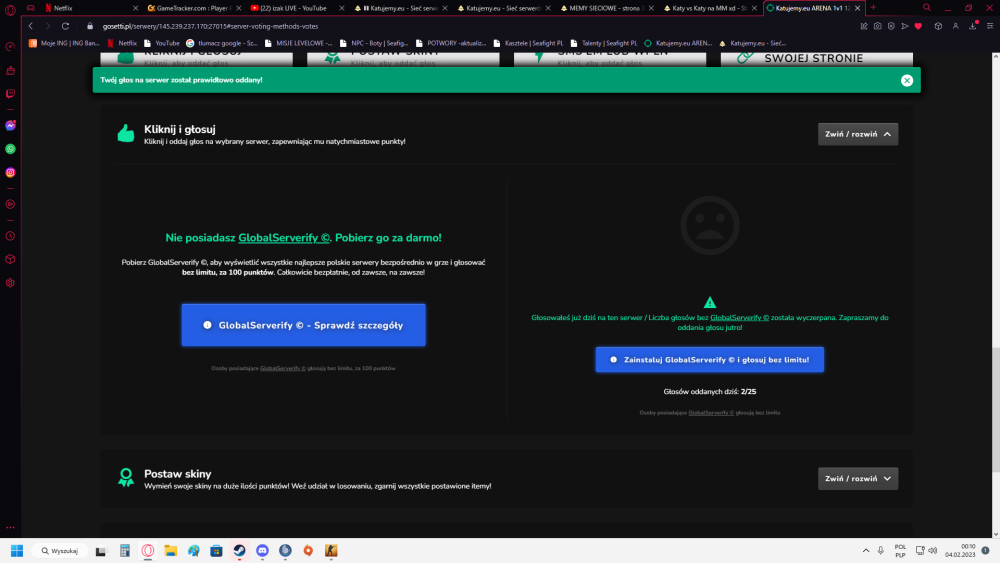Show hidden system tray icons chevron
The width and height of the screenshot is (1000, 563).
865,551
